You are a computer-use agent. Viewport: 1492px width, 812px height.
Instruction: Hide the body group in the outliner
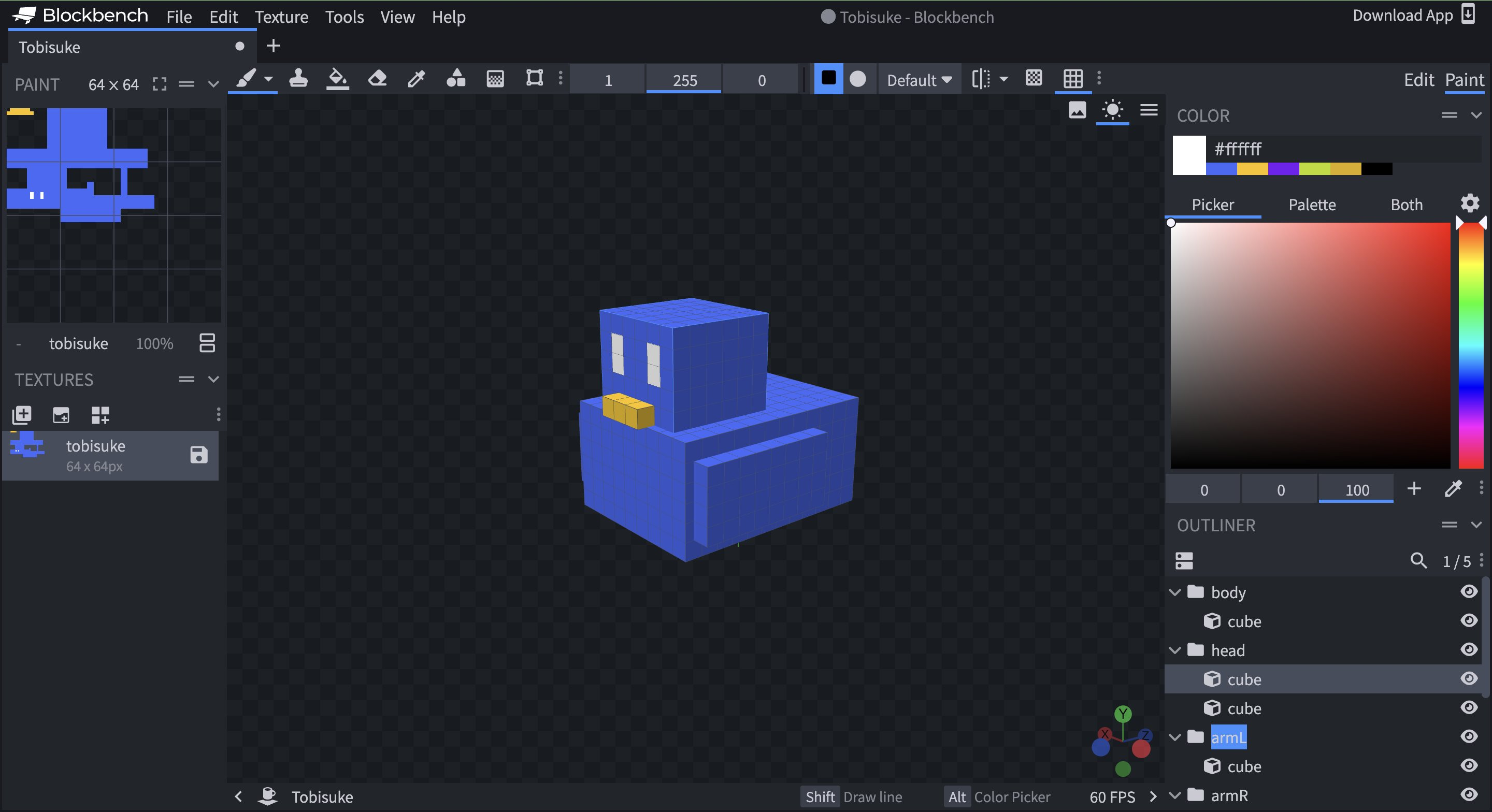pos(1469,592)
